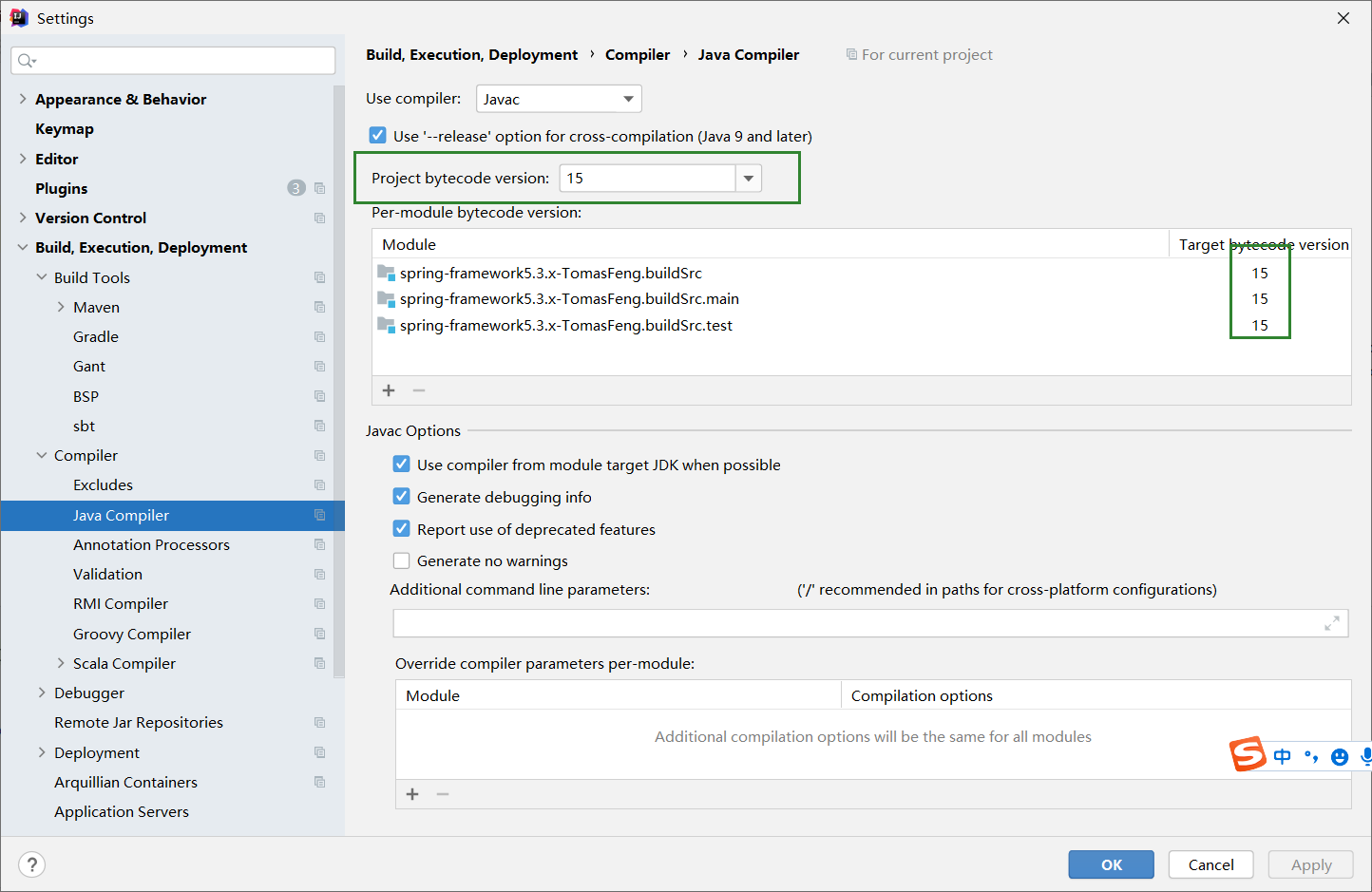The width and height of the screenshot is (1372, 892).
Task: Click the microphone icon in IME toolbar
Action: point(1365,756)
